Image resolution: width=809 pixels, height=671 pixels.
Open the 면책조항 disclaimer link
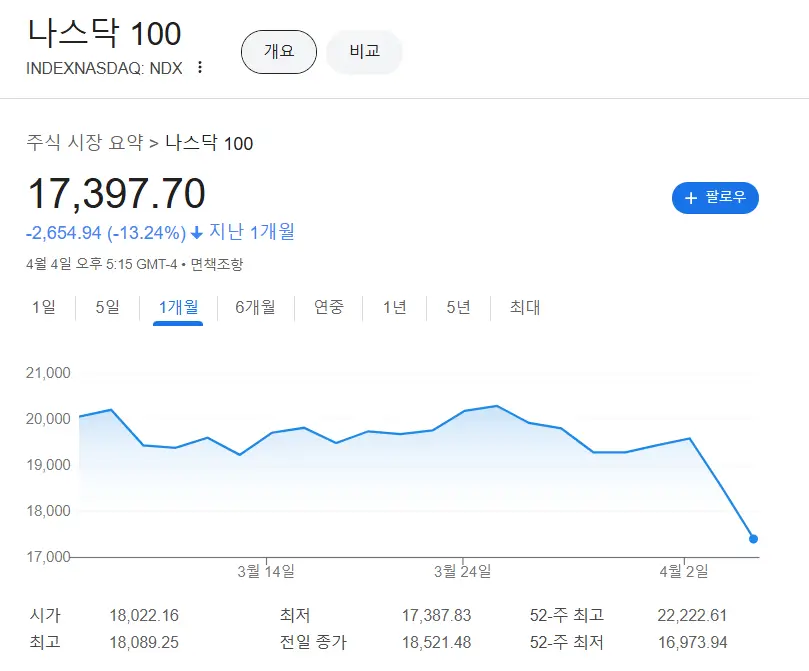(x=216, y=265)
